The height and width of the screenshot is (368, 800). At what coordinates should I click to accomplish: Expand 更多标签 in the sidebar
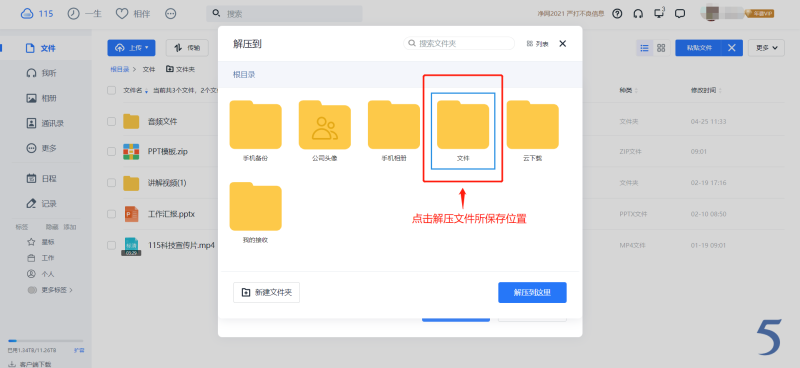49,290
